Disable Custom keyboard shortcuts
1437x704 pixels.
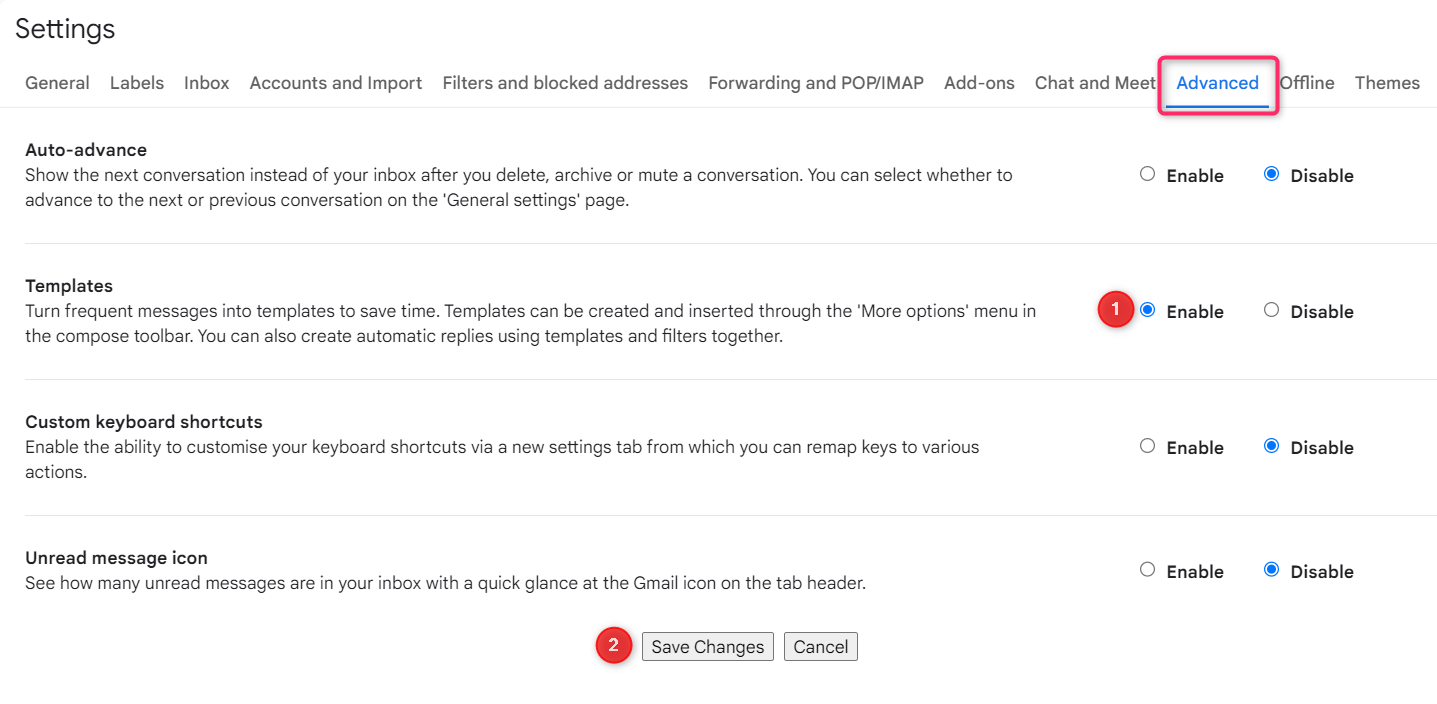[x=1271, y=446]
